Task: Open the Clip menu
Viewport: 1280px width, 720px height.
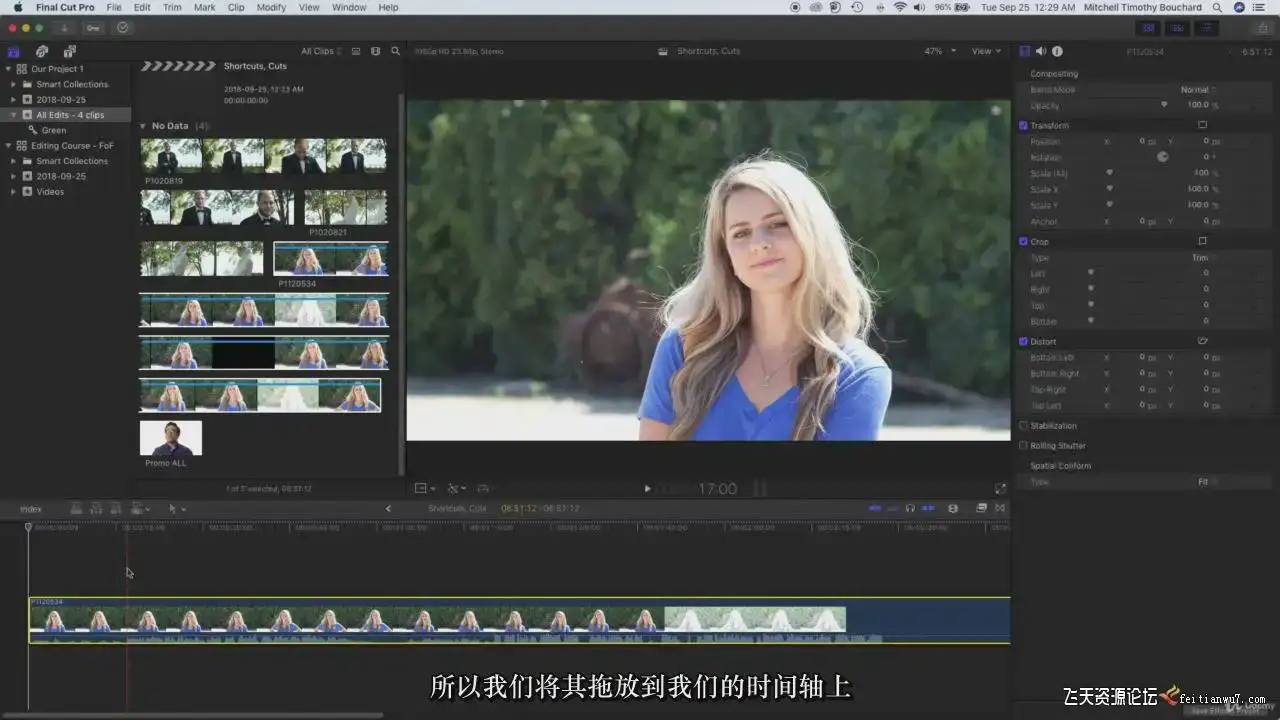Action: (236, 7)
